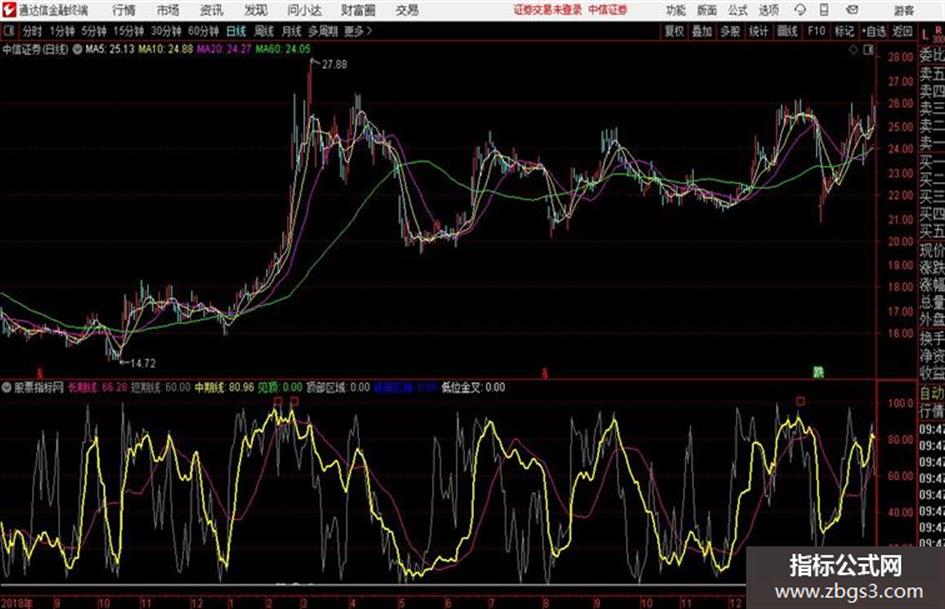Click the 28.00 price axis label
This screenshot has width=945, height=609.
pos(900,57)
